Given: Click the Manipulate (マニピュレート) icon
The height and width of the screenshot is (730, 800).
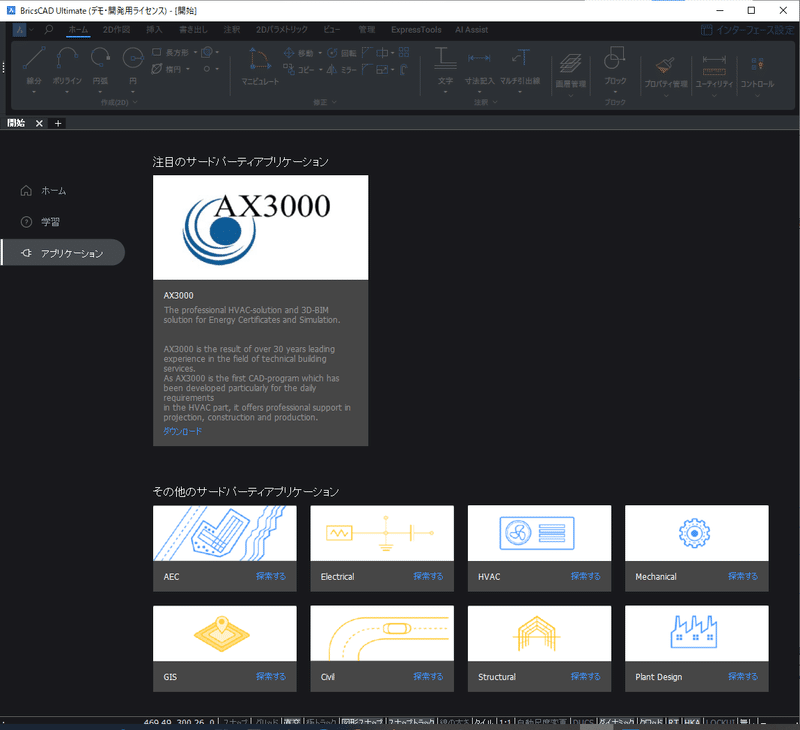Looking at the screenshot, I should (x=260, y=59).
